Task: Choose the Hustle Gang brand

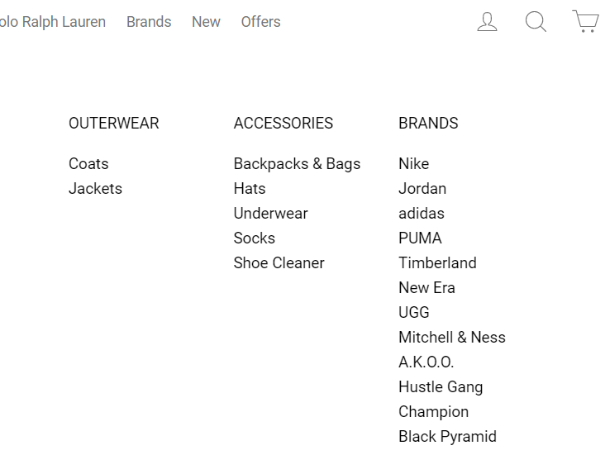Action: 441,387
